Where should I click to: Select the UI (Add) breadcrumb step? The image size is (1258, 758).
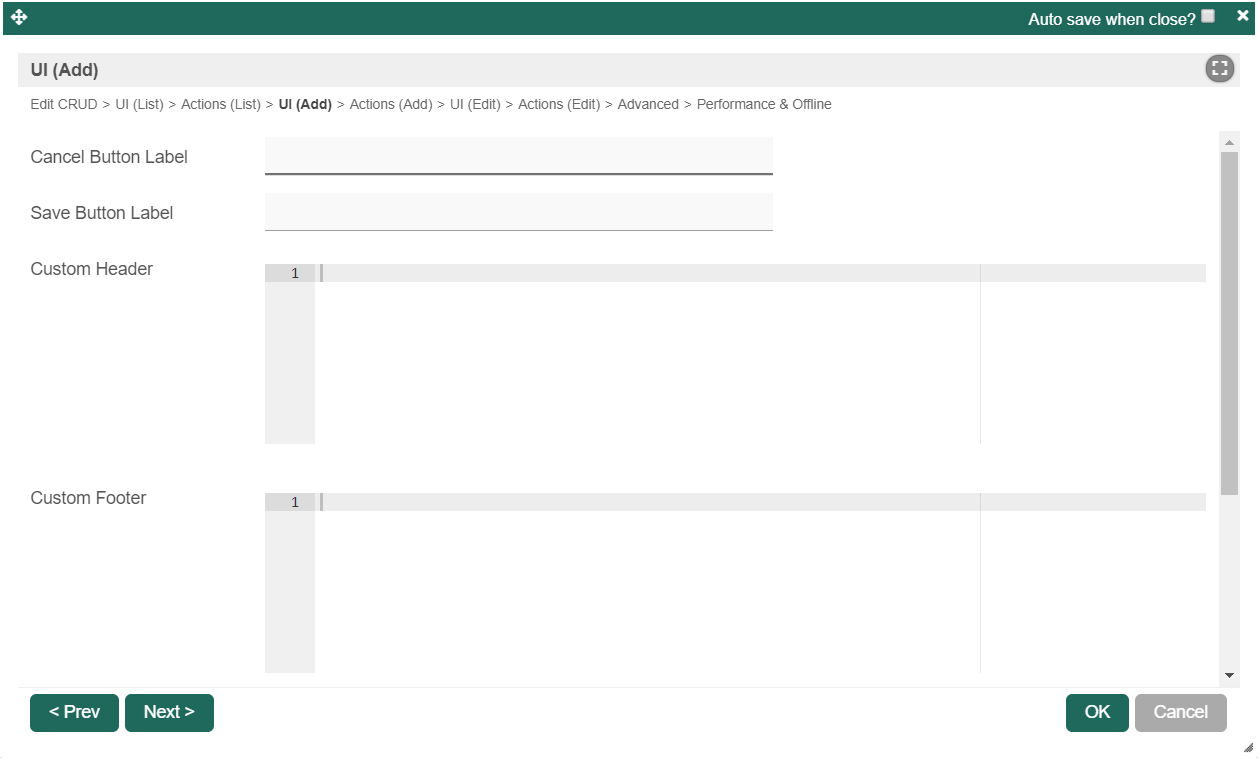click(x=305, y=104)
